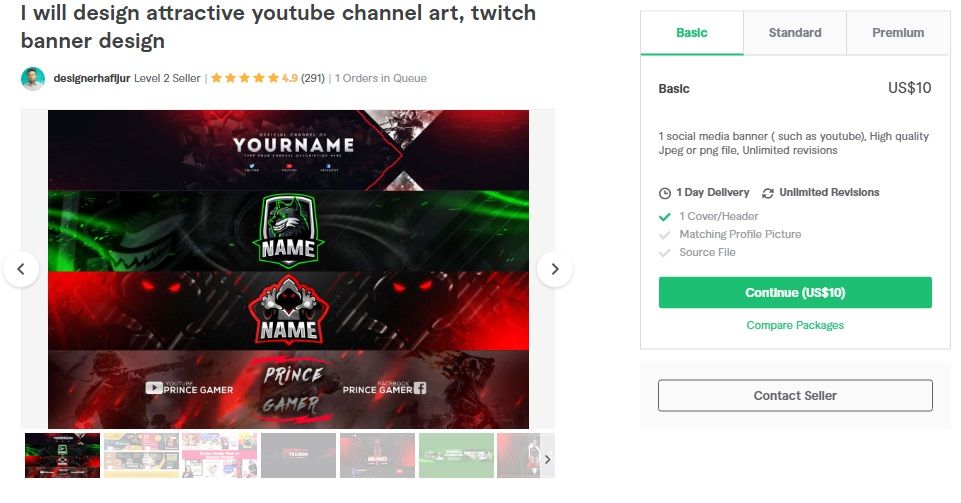Click the Unlimited Revisions refresh icon

point(767,193)
